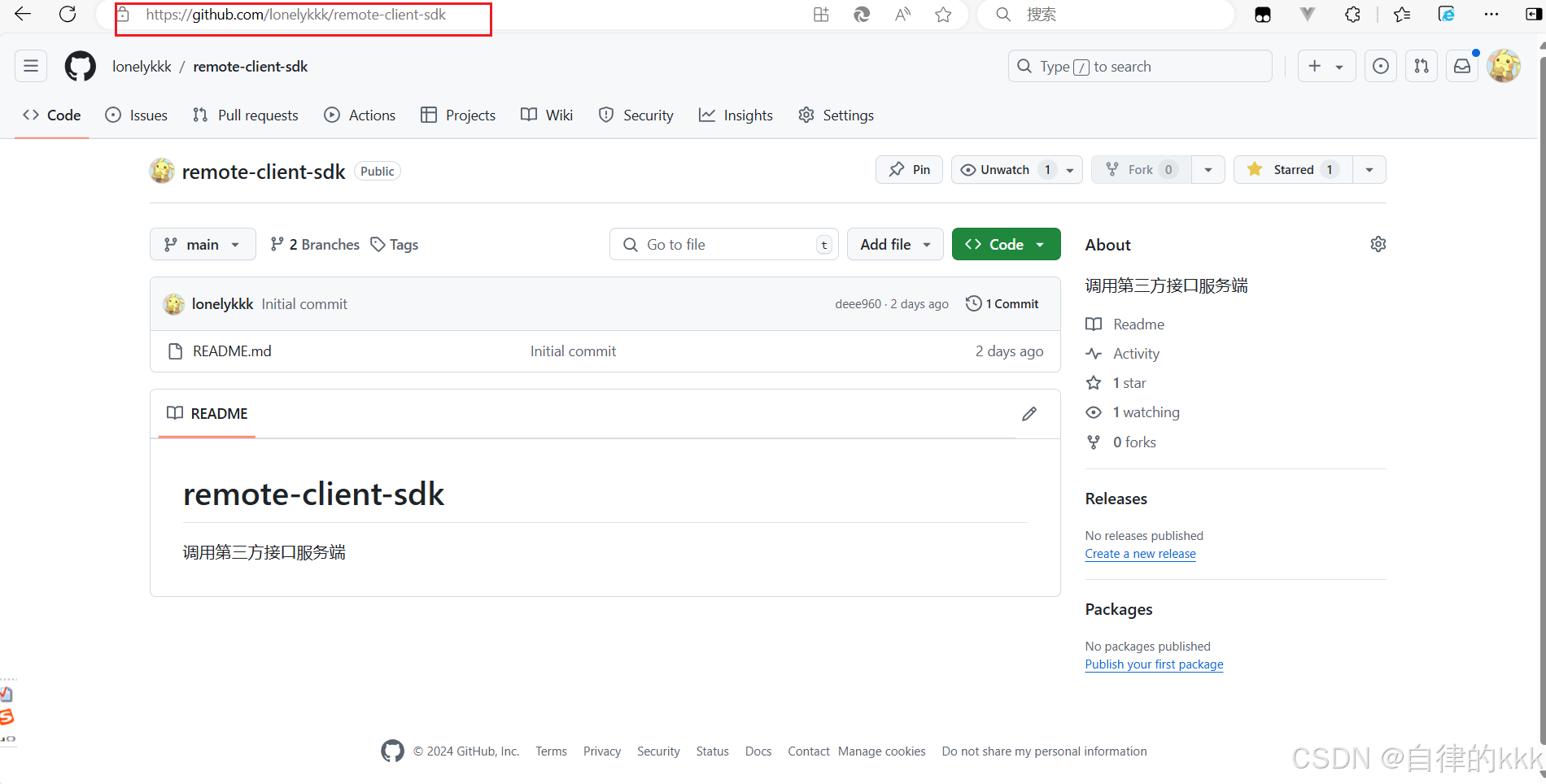Click the lonelykkk commit author avatar
The image size is (1546, 784).
point(173,304)
